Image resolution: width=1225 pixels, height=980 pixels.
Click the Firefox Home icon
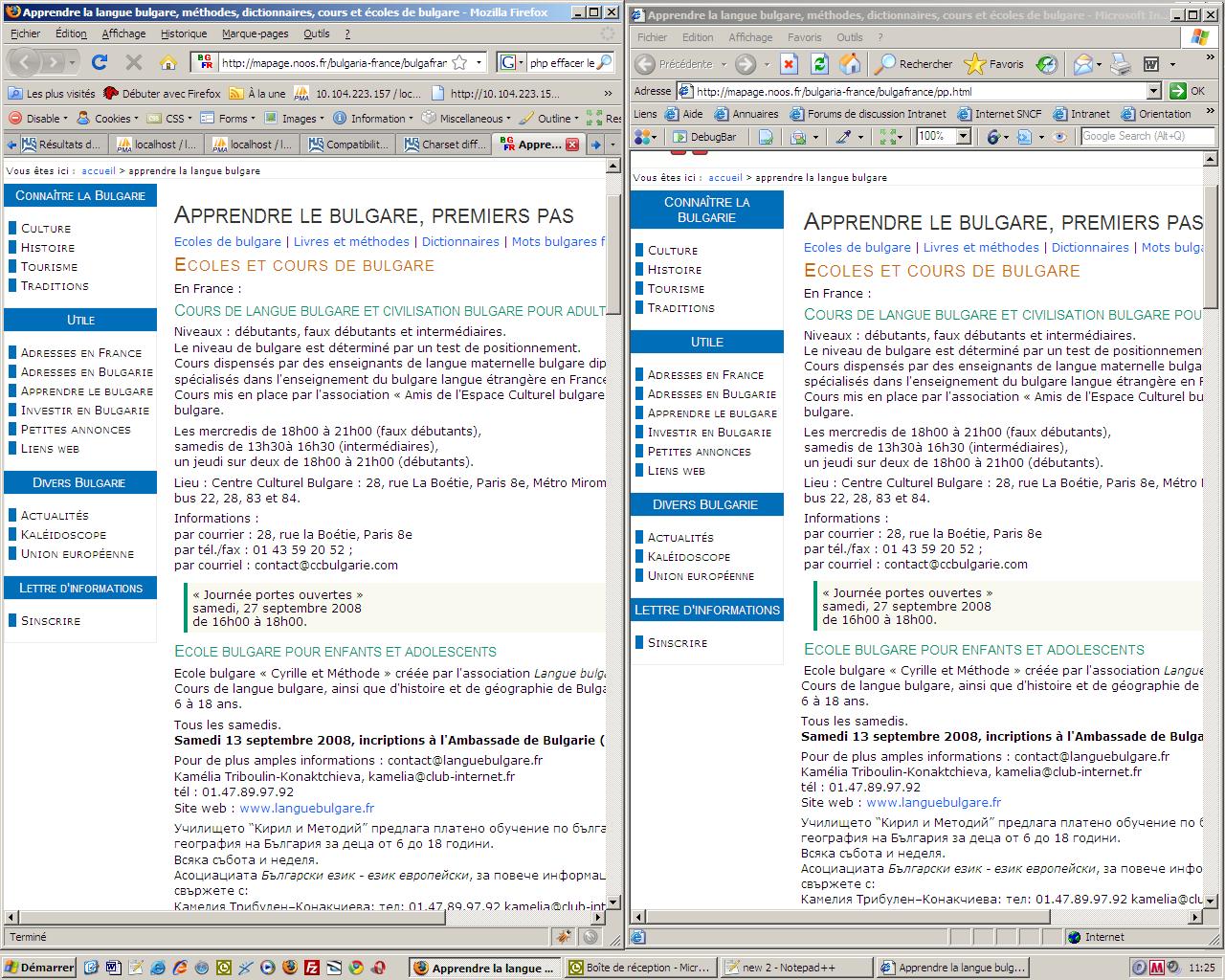[x=168, y=63]
